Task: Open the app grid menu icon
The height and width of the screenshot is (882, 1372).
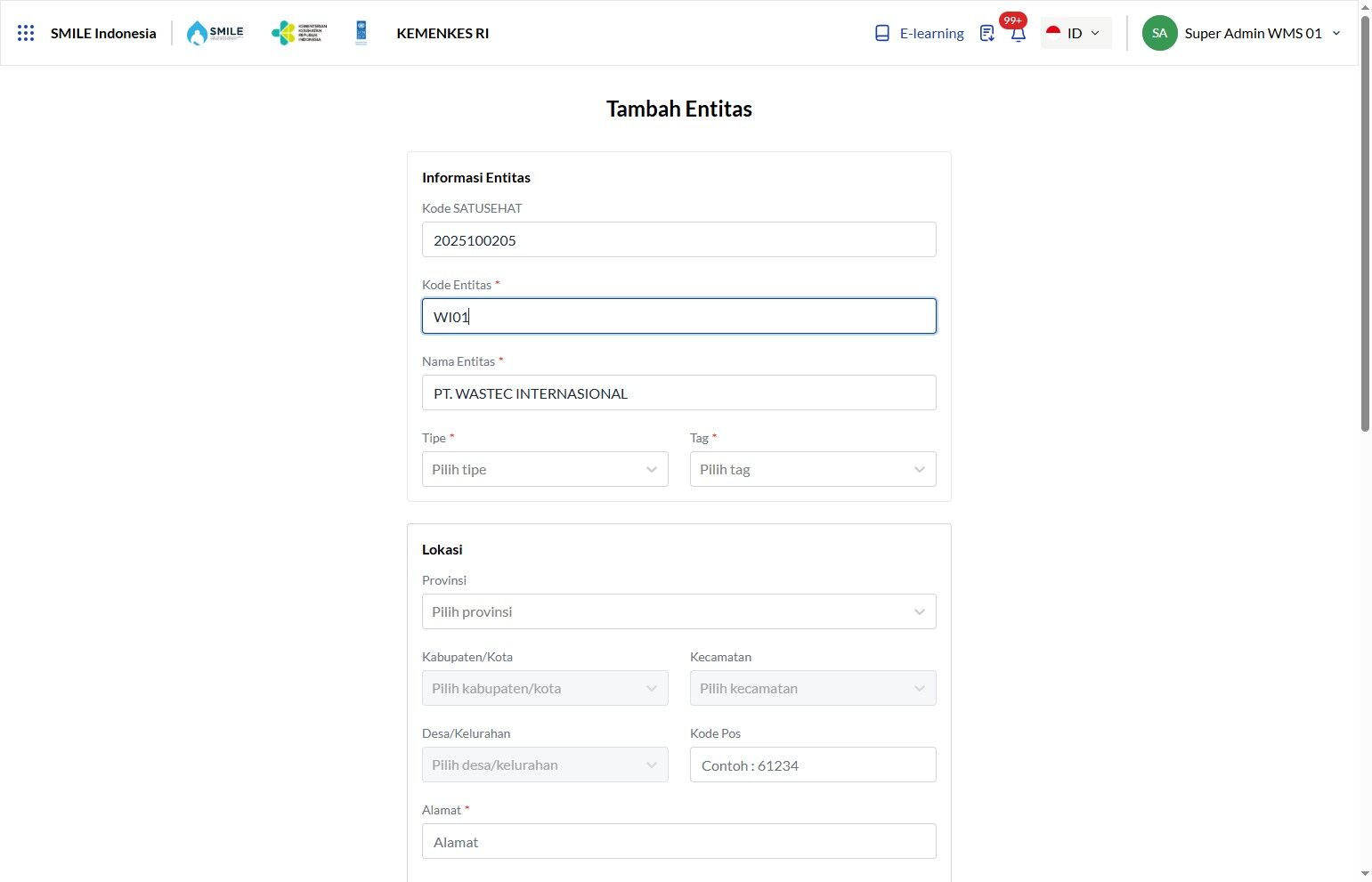Action: pos(26,33)
